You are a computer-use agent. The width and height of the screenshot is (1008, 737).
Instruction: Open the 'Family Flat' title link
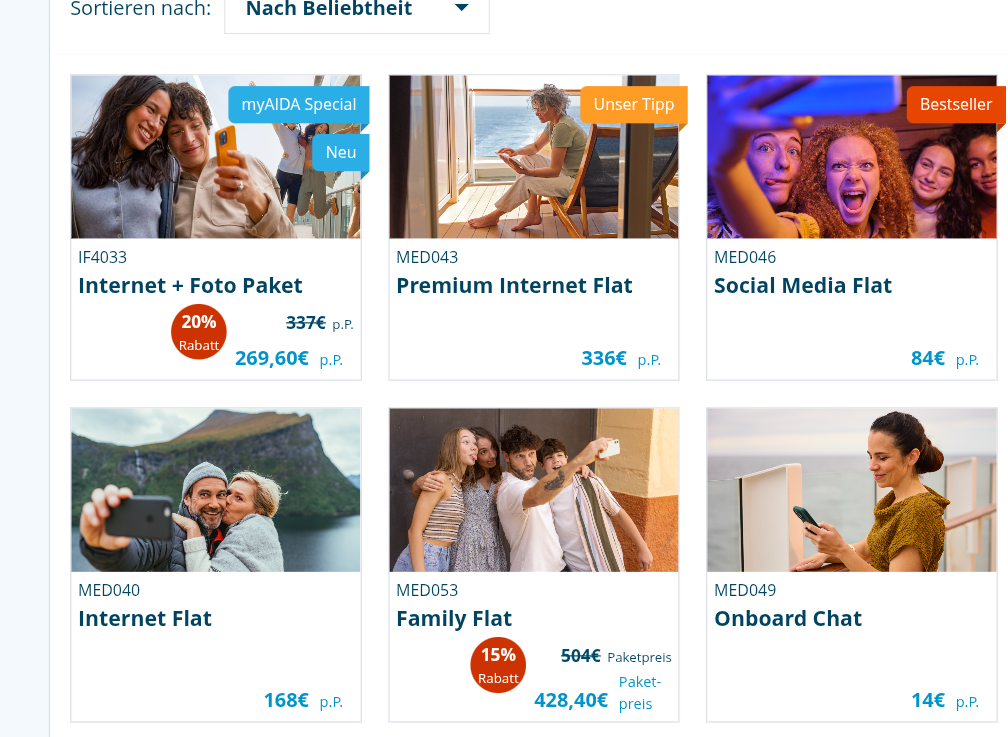[454, 619]
